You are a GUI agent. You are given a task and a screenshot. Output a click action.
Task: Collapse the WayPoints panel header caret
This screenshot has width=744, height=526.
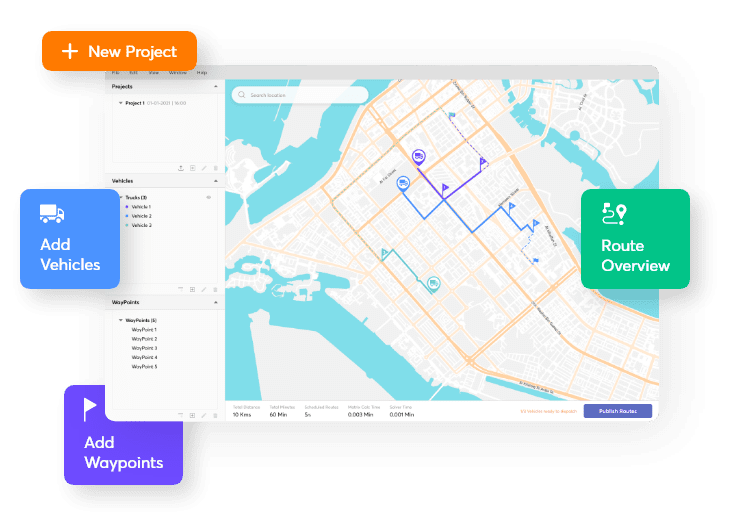(216, 302)
